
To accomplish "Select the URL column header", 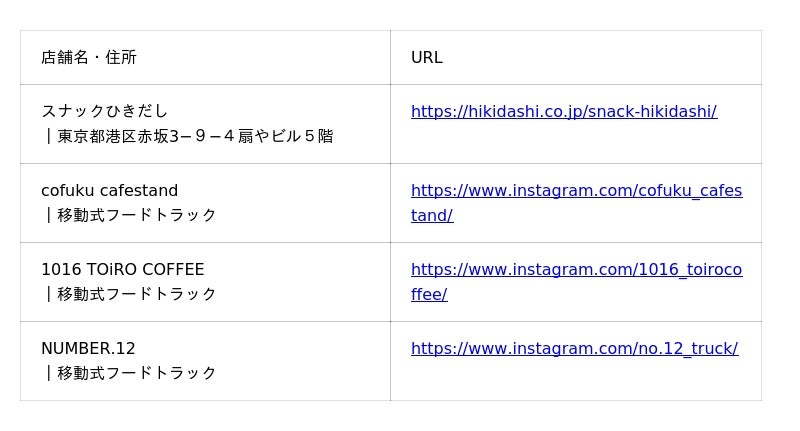I will [x=427, y=57].
